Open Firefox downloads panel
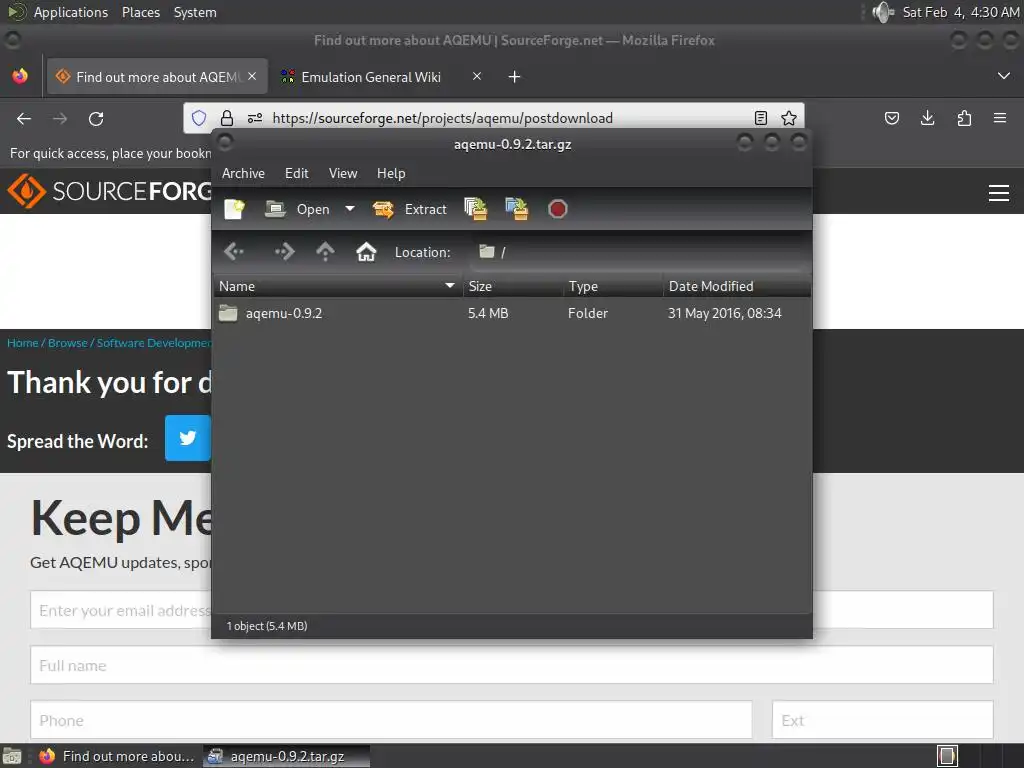Image resolution: width=1024 pixels, height=768 pixels. [927, 118]
